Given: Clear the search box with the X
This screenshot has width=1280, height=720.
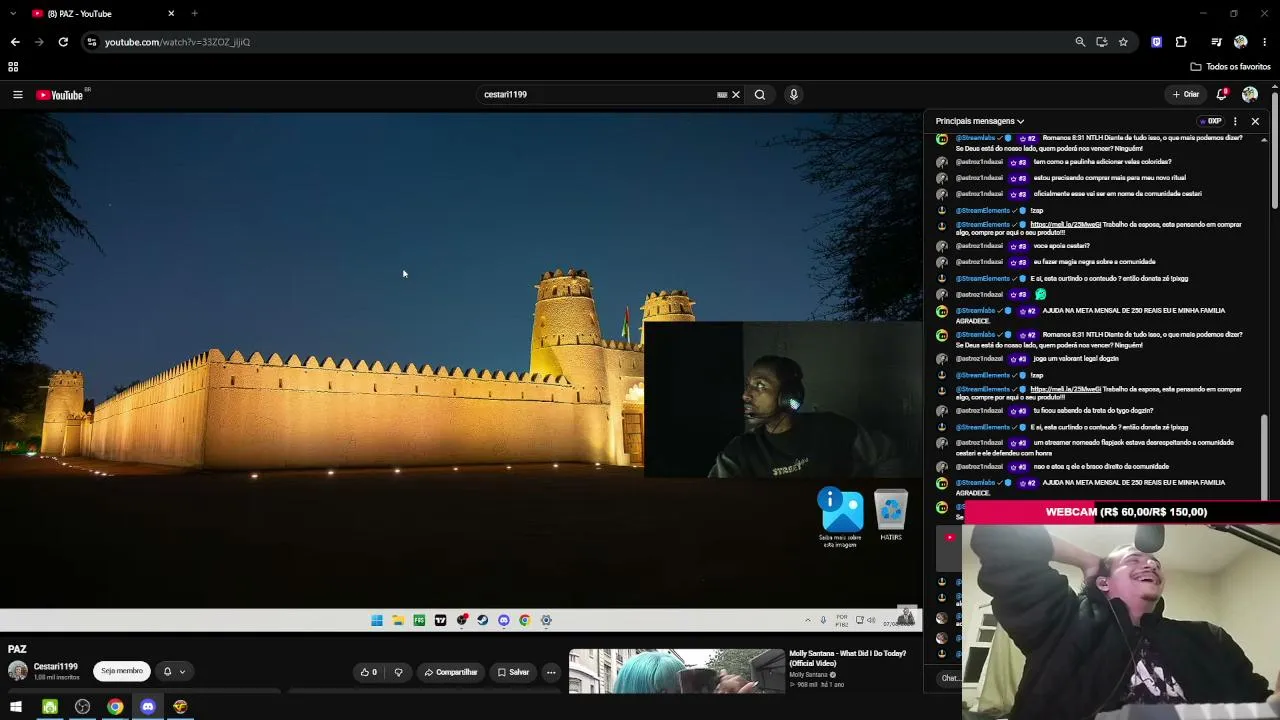Looking at the screenshot, I should coord(736,95).
